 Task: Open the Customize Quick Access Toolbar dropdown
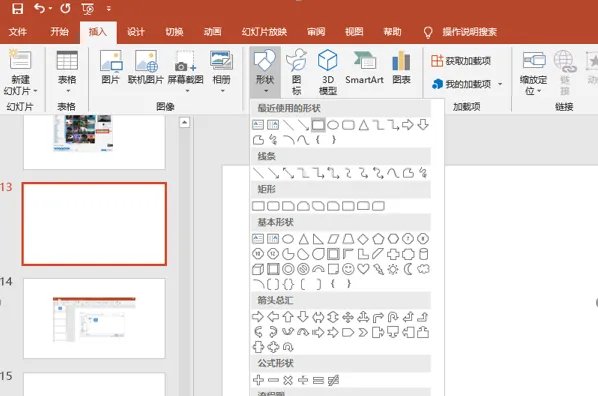pos(109,8)
